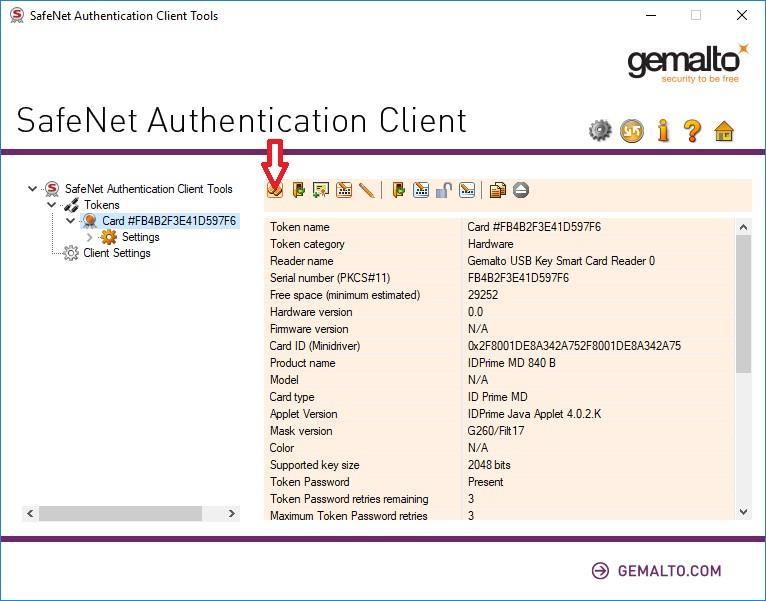The width and height of the screenshot is (766, 601).
Task: Click 'Serial number (PKCS#11)' label
Action: (x=330, y=278)
